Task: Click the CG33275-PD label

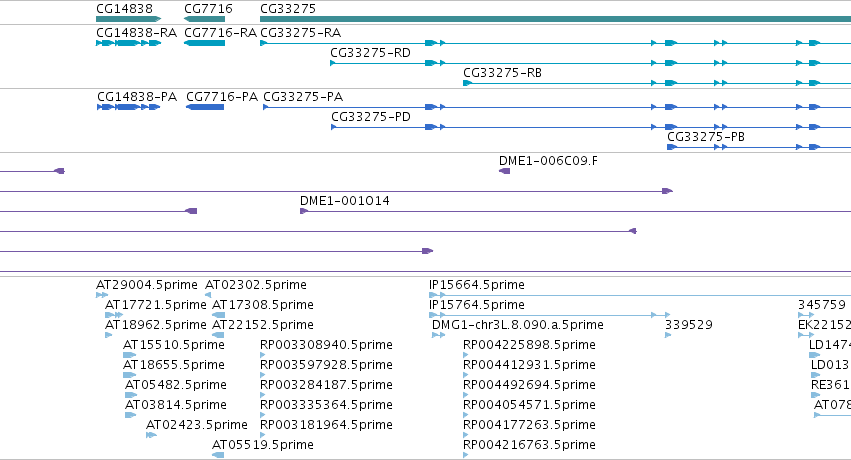Action: pos(371,117)
